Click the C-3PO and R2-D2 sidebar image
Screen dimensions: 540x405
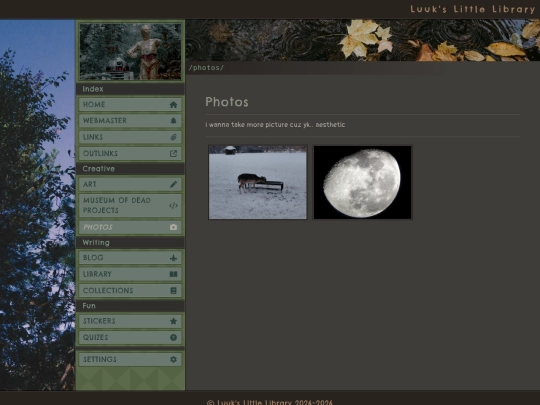[130, 52]
